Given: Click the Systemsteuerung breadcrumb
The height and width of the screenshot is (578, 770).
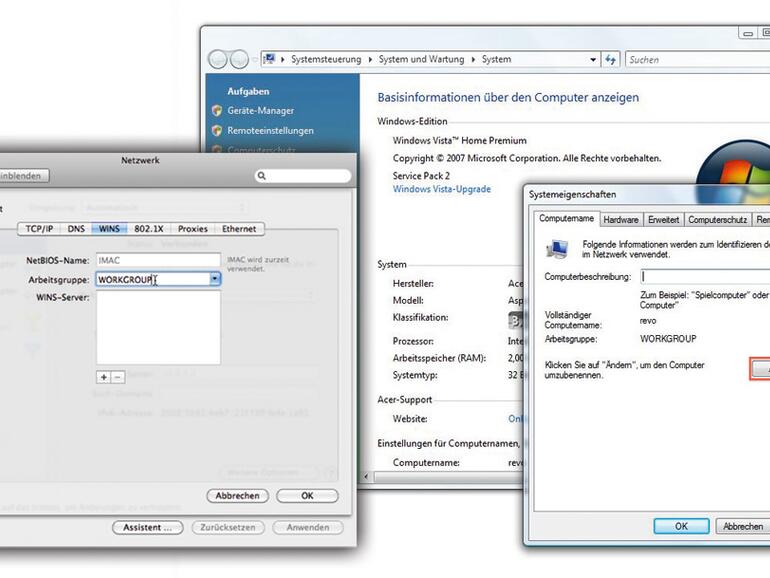Looking at the screenshot, I should (x=326, y=59).
